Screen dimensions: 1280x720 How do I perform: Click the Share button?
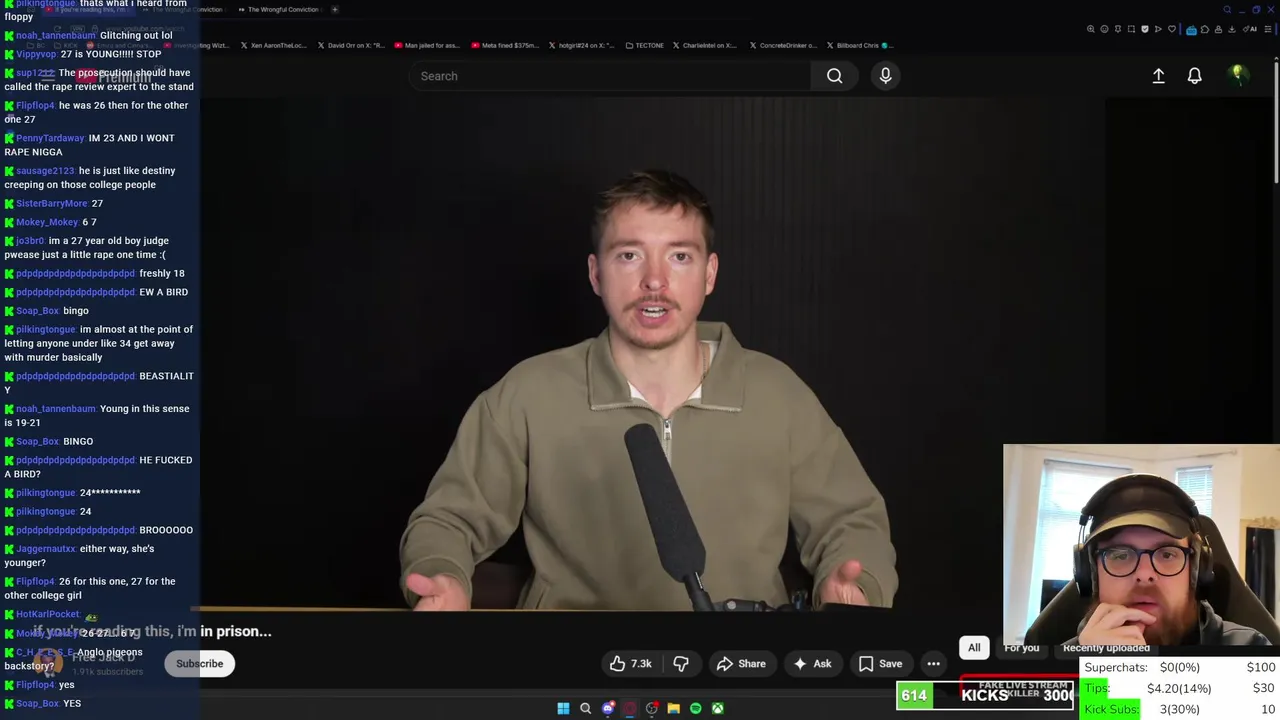click(x=741, y=664)
